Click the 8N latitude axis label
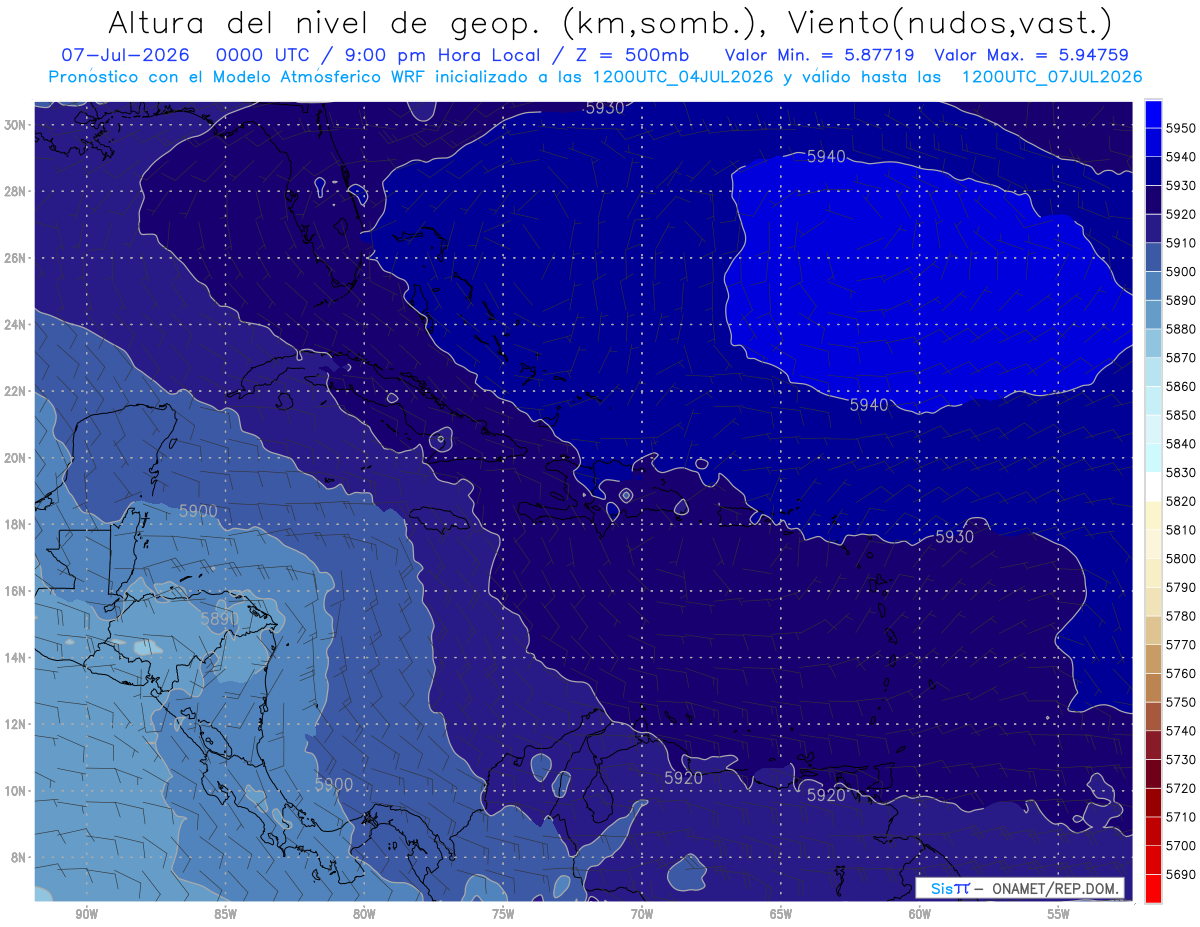The image size is (1200, 927). point(18,857)
